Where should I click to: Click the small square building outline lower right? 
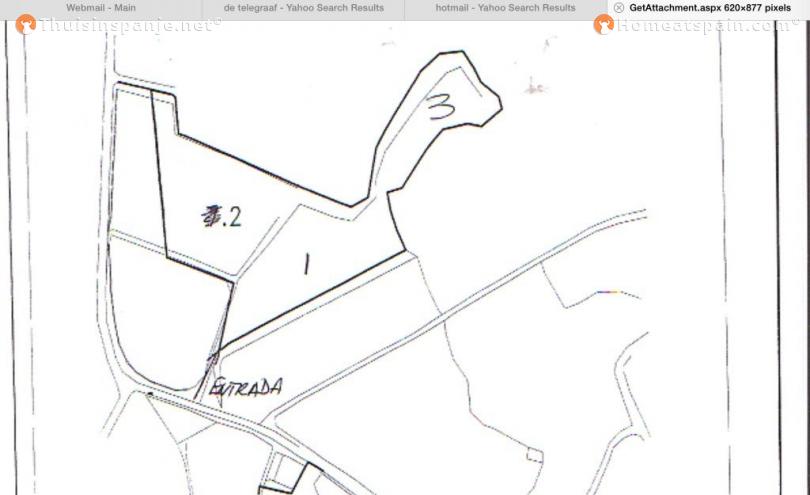(x=535, y=455)
